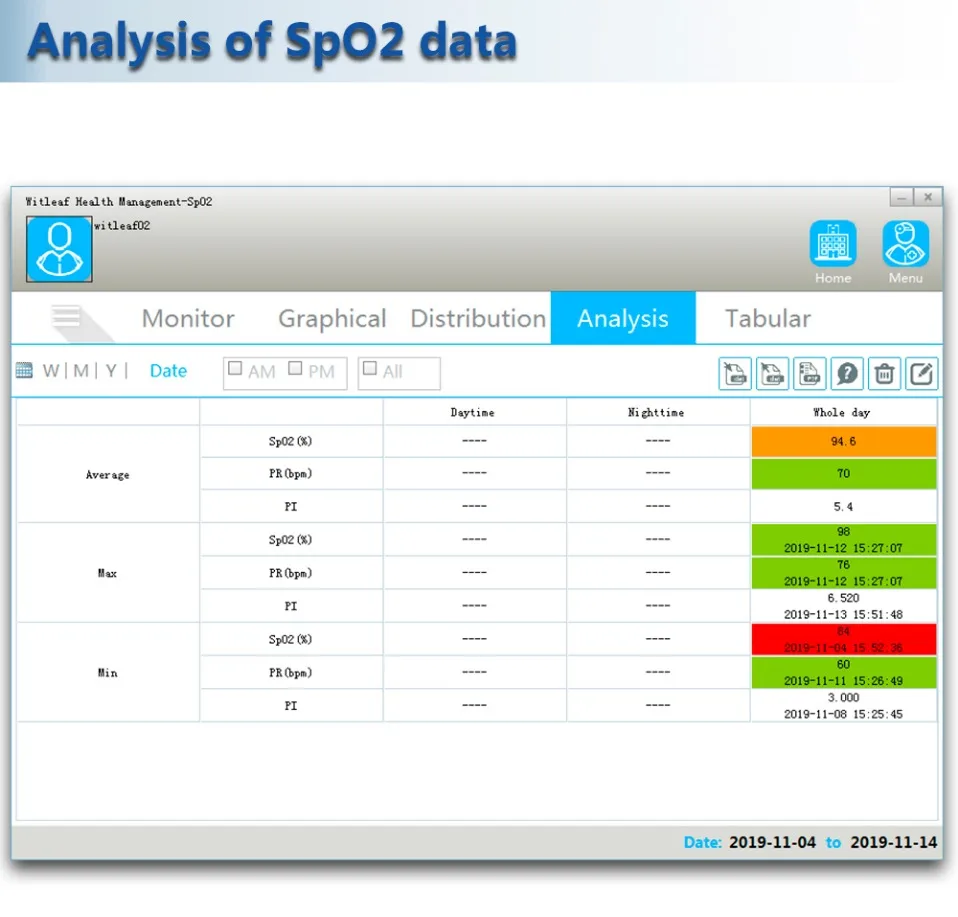Switch to the Monitor tab

coord(188,318)
